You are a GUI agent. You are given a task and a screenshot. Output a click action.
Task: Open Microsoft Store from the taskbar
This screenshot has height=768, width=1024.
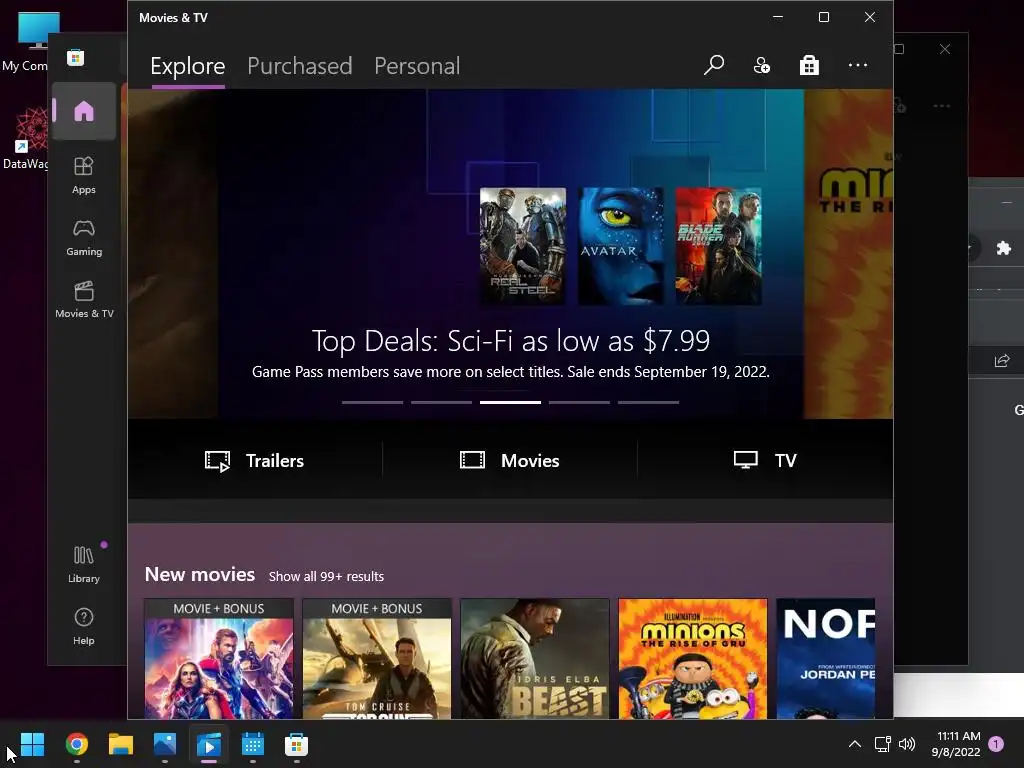point(296,744)
